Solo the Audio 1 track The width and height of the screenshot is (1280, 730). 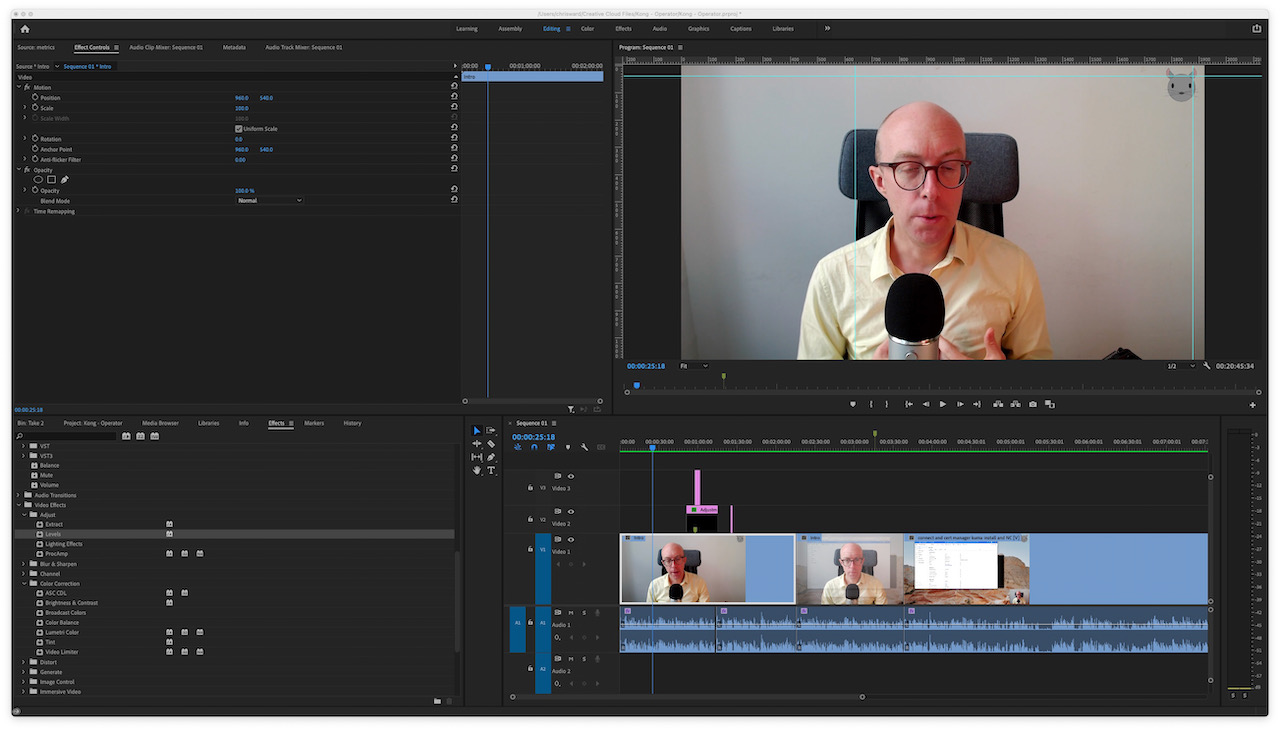tap(584, 613)
